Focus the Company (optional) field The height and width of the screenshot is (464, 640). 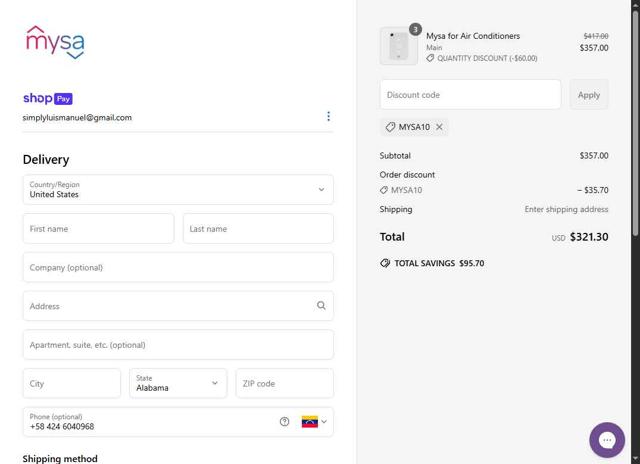tap(178, 267)
